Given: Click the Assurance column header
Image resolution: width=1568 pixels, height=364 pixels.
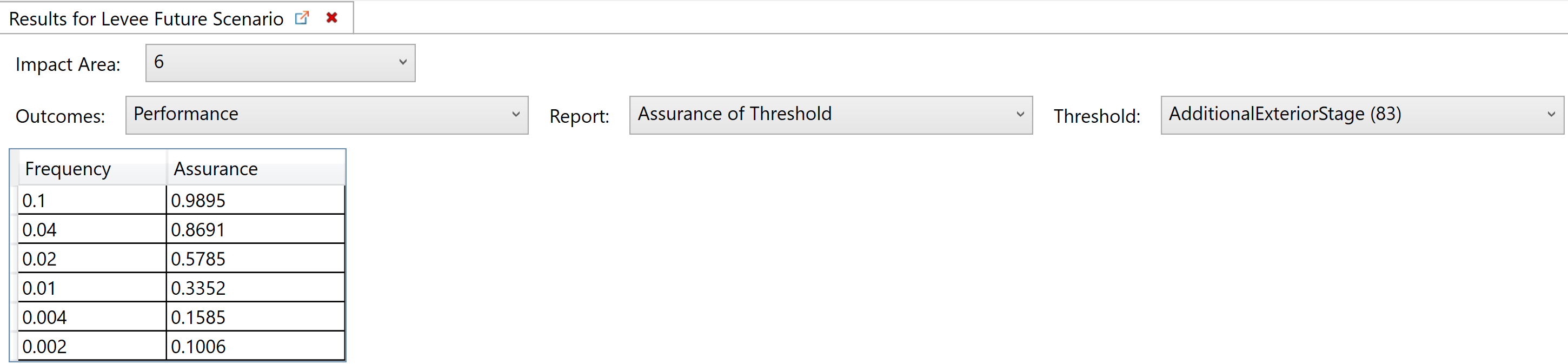Looking at the screenshot, I should [x=256, y=169].
